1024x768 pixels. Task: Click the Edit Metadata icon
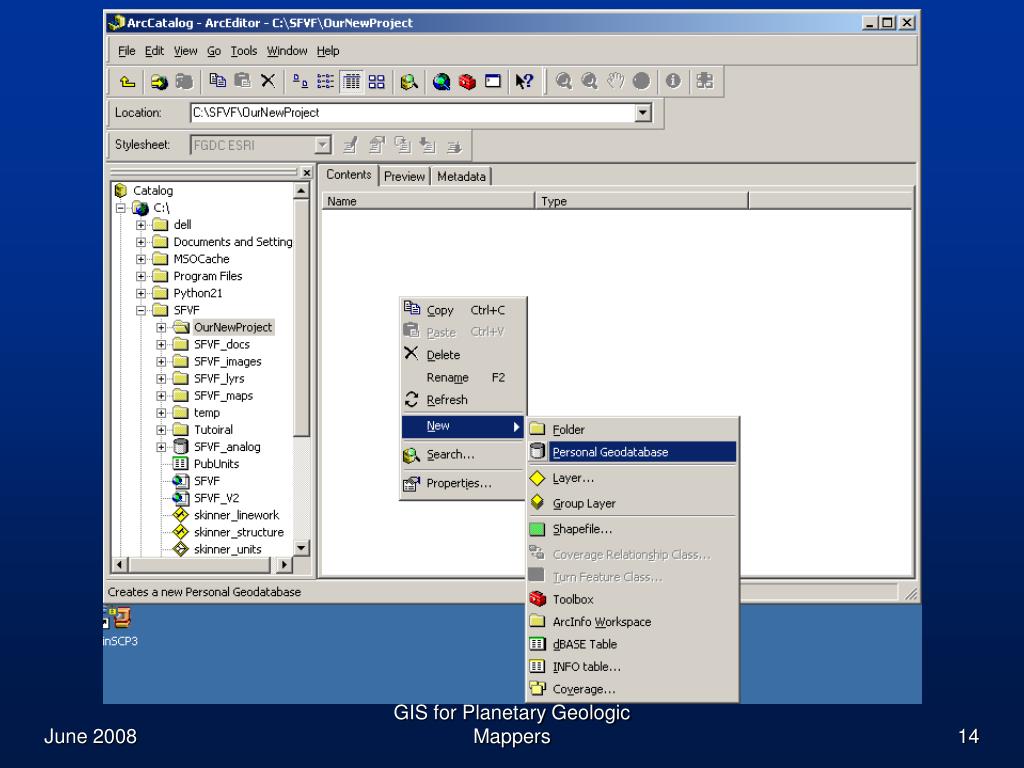350,145
